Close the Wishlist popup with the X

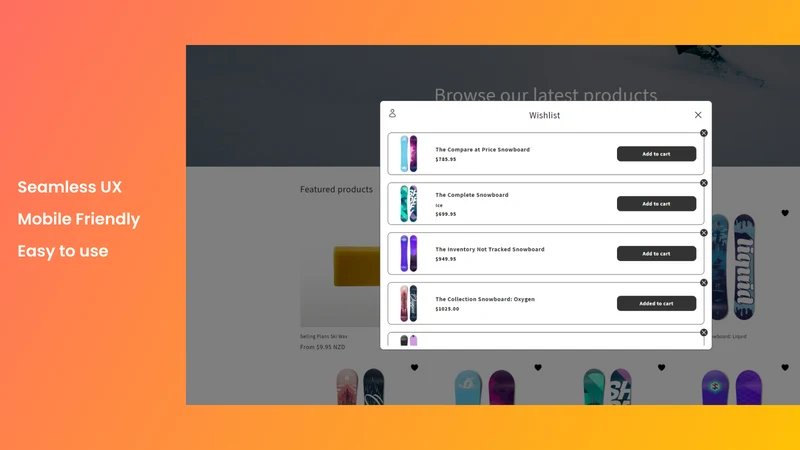click(698, 115)
